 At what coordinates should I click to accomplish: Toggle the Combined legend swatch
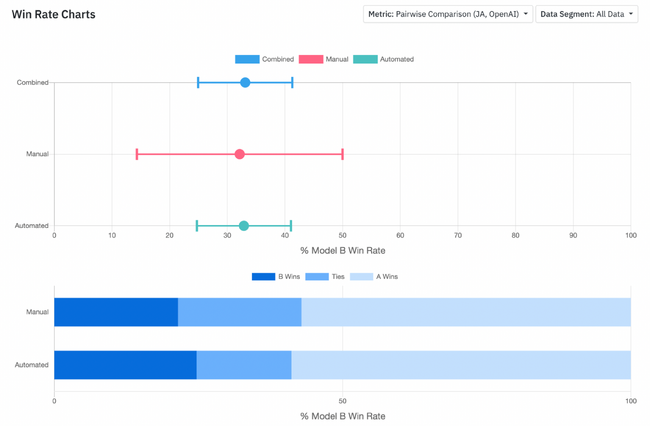point(247,59)
